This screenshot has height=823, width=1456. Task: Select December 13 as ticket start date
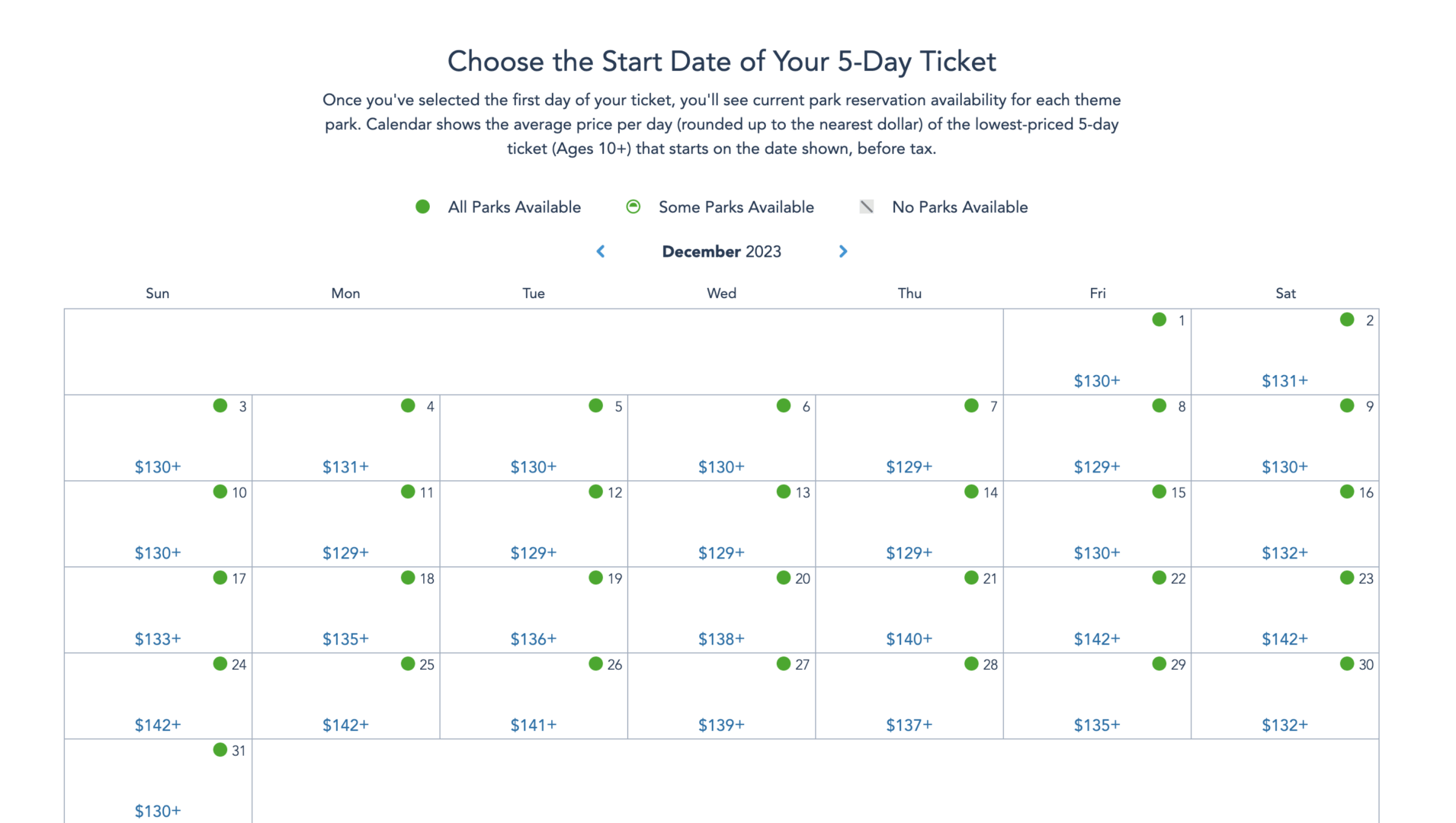[x=721, y=524]
